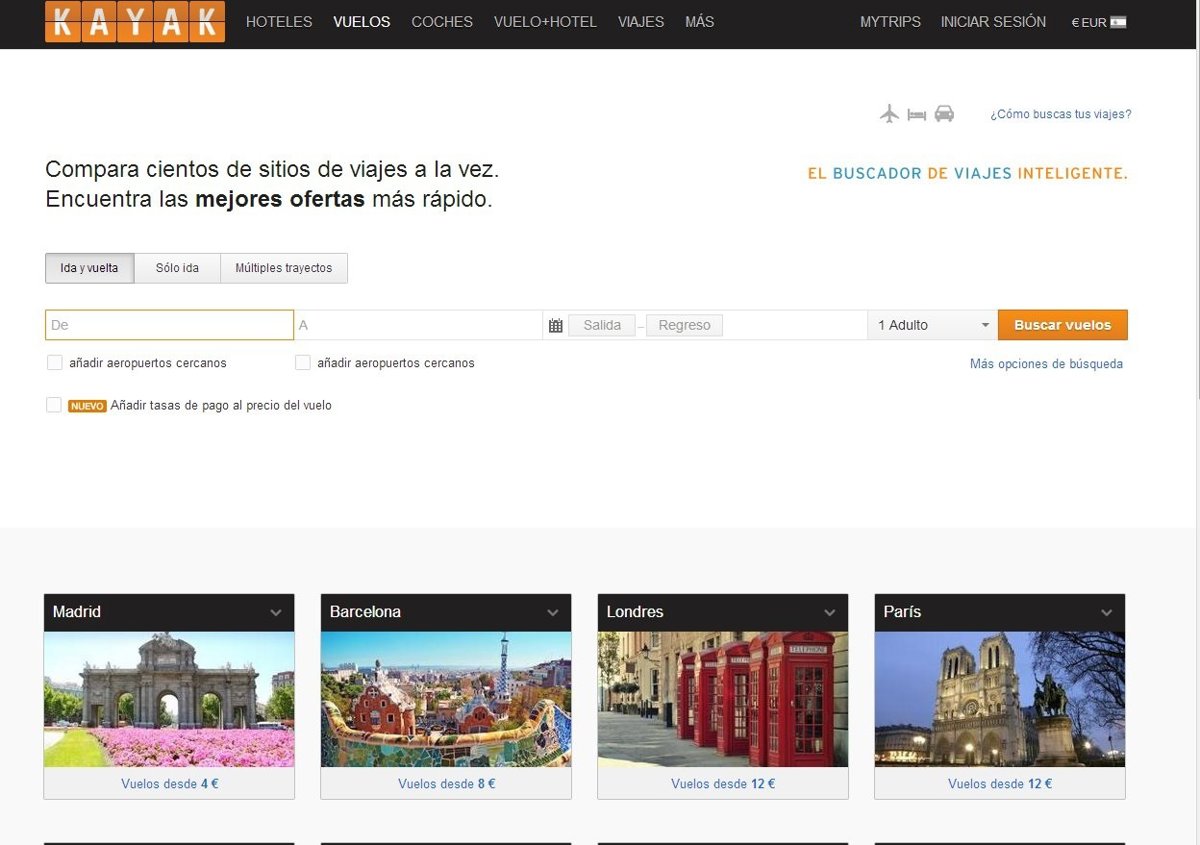Image resolution: width=1200 pixels, height=845 pixels.
Task: Open the HOTELES menu item
Action: coord(279,22)
